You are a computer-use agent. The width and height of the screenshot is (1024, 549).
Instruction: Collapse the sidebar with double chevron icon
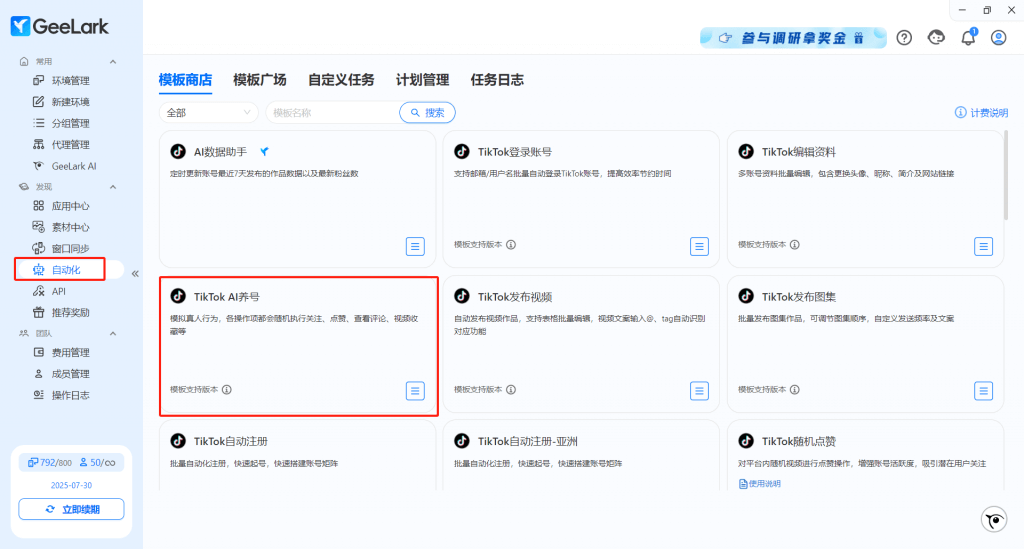pyautogui.click(x=135, y=273)
